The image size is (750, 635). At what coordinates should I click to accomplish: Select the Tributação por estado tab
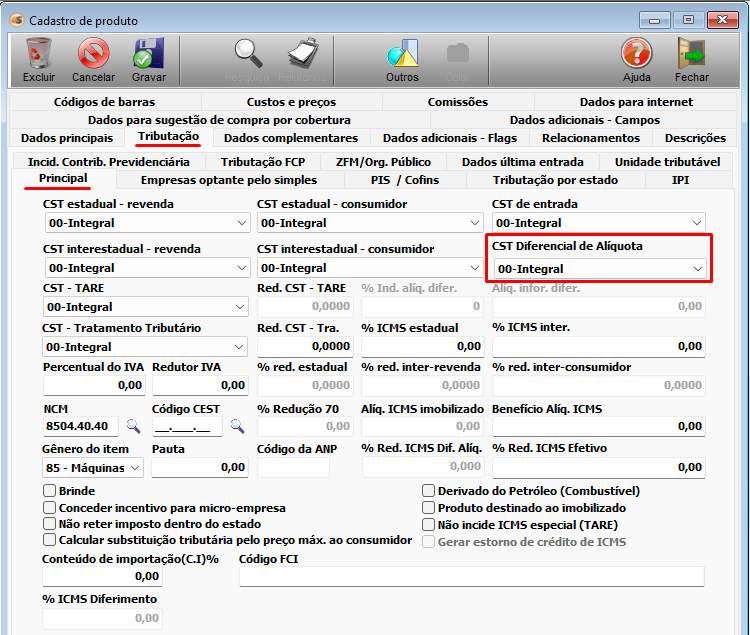[x=555, y=180]
